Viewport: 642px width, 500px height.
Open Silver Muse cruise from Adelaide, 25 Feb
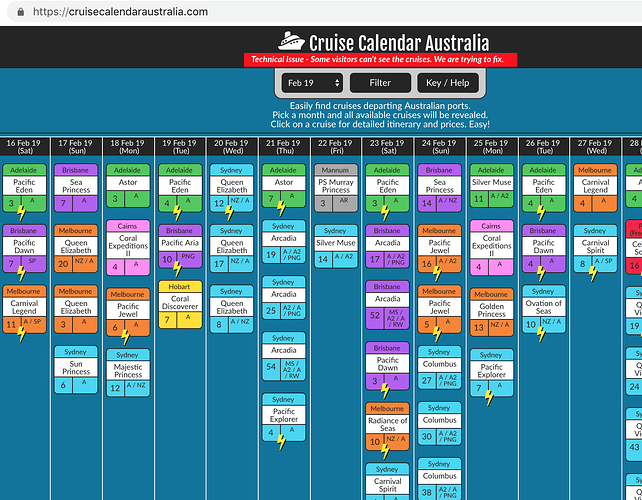(x=491, y=186)
